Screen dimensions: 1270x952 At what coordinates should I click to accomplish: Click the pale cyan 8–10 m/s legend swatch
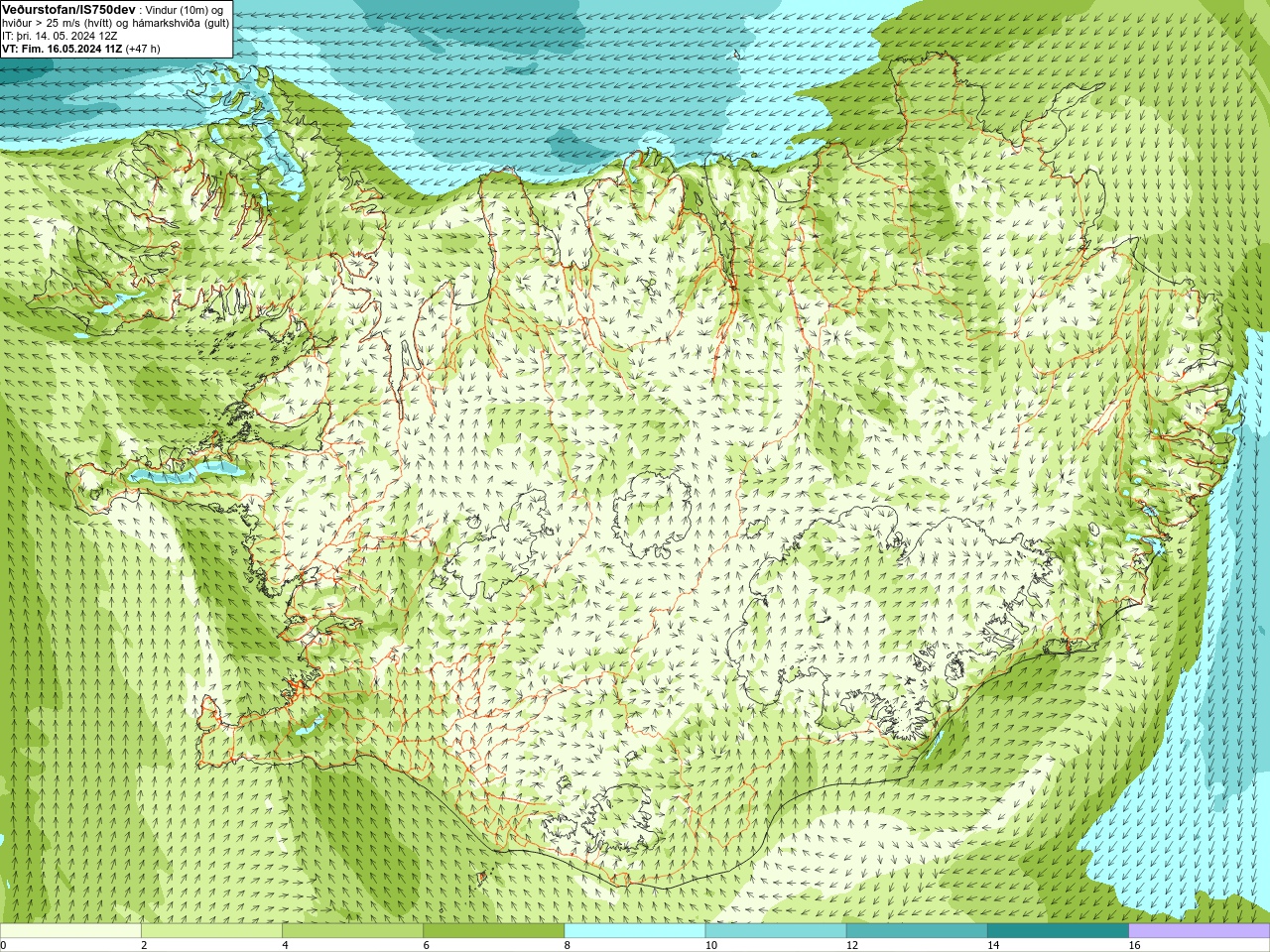coord(635,931)
